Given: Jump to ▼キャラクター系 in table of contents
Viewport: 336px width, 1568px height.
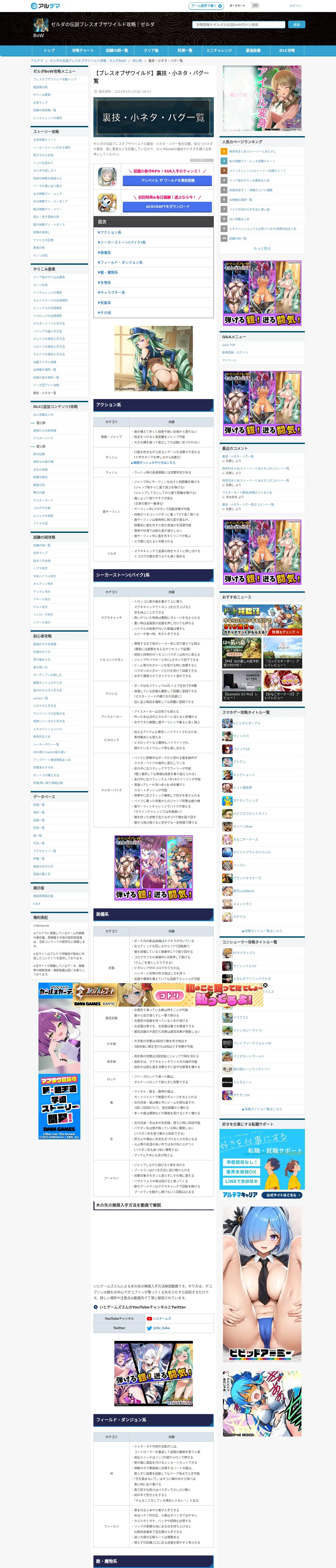Looking at the screenshot, I should click(x=111, y=293).
